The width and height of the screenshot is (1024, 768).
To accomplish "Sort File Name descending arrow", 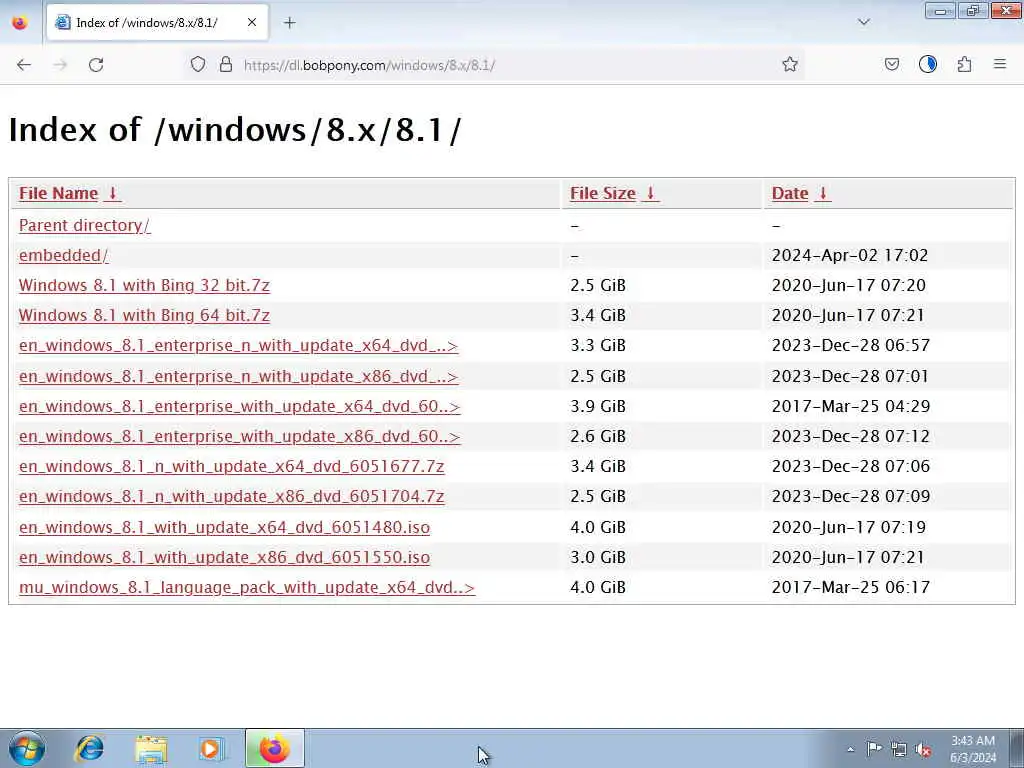I will [112, 193].
